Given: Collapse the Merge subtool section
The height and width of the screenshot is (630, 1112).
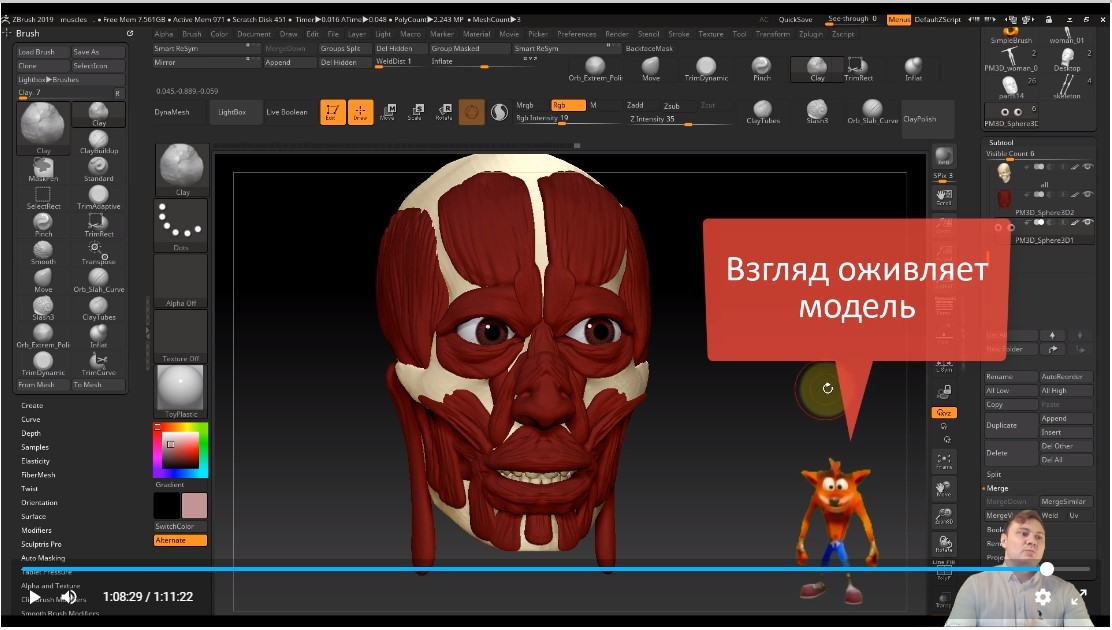Looking at the screenshot, I should tap(997, 488).
